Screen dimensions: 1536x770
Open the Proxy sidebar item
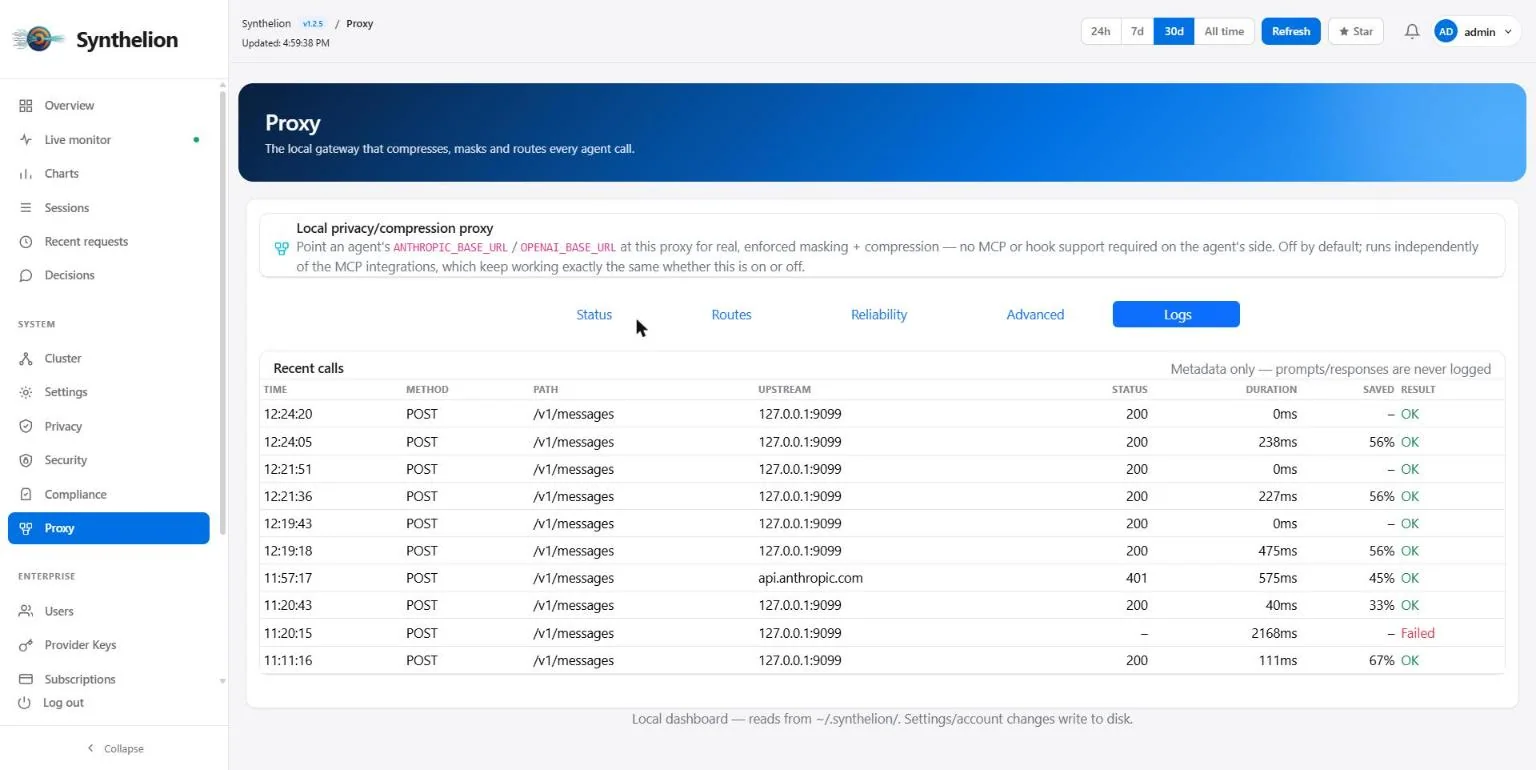click(x=109, y=528)
